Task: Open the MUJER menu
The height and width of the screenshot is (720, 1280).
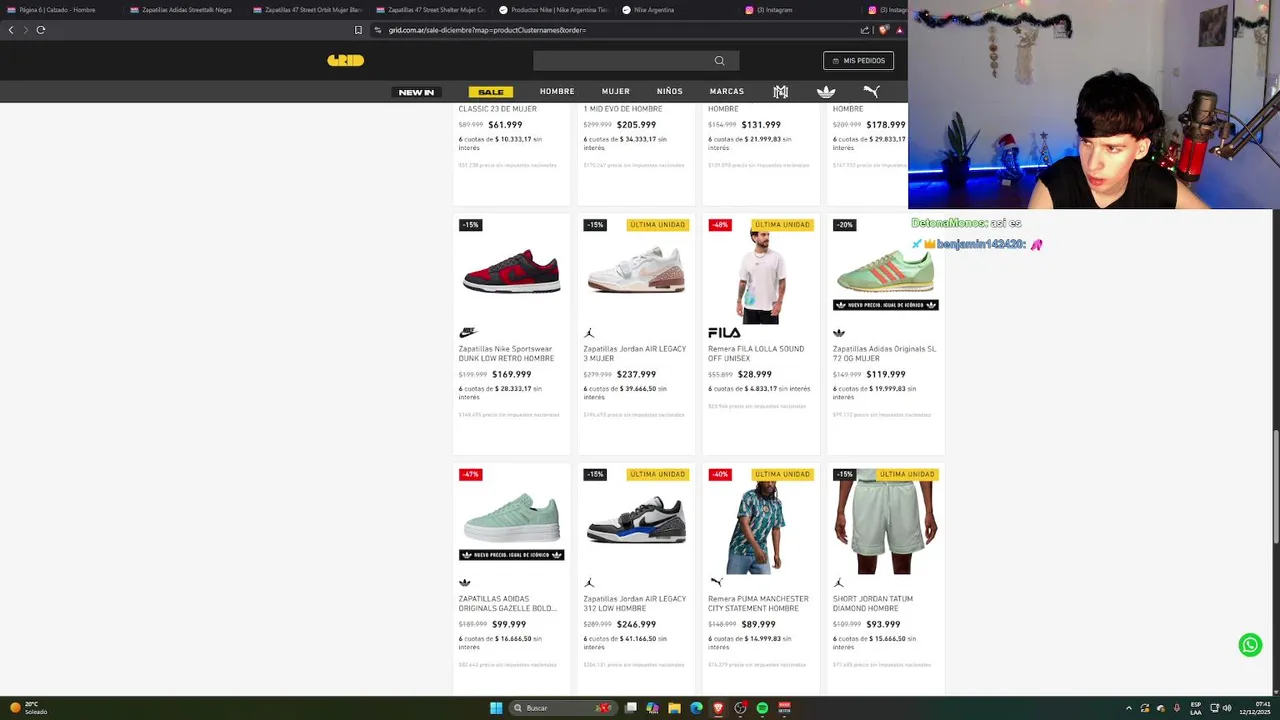Action: click(x=616, y=91)
